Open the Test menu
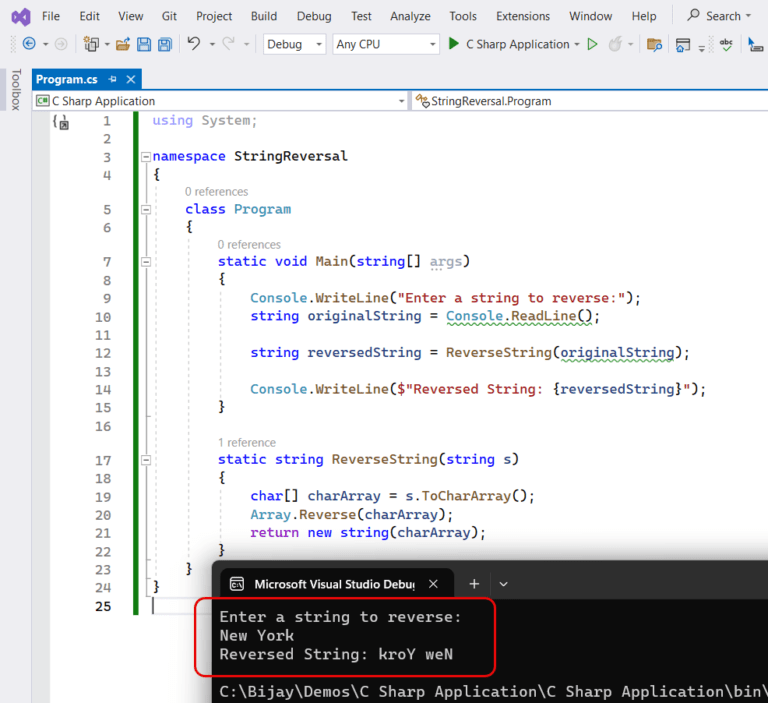Image resolution: width=768 pixels, height=703 pixels. click(x=361, y=16)
